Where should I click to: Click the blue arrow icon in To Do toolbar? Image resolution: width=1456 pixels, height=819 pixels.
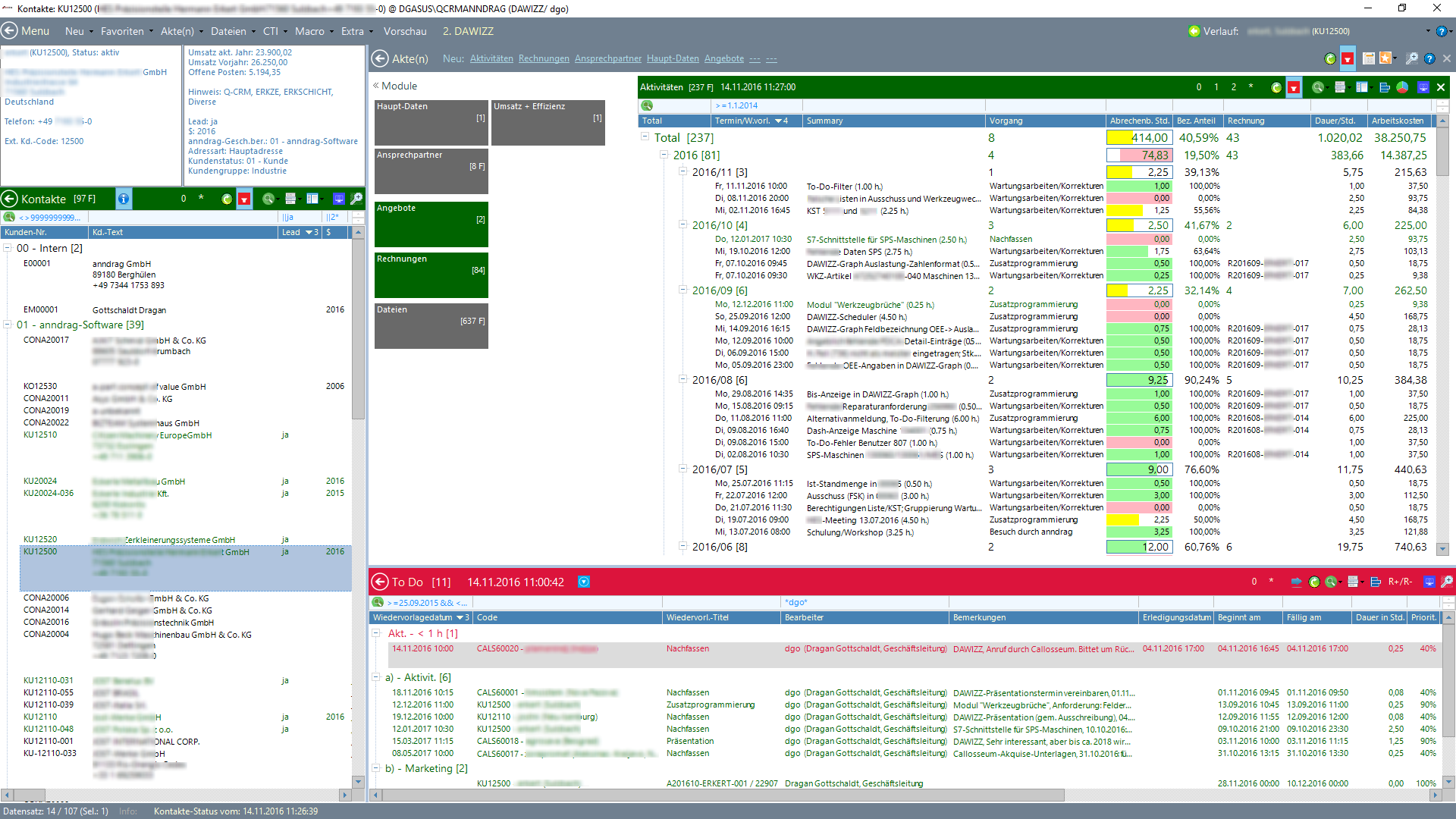coord(1297,582)
